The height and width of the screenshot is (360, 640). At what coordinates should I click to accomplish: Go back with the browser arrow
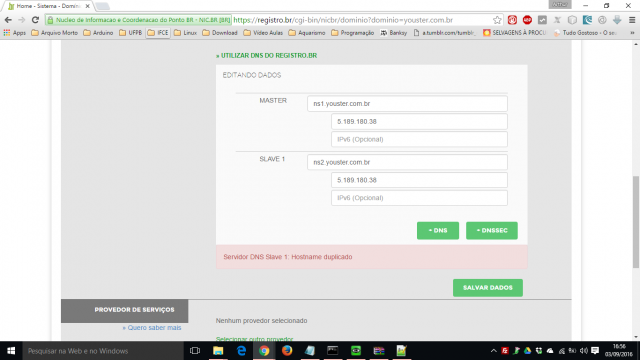pyautogui.click(x=8, y=20)
